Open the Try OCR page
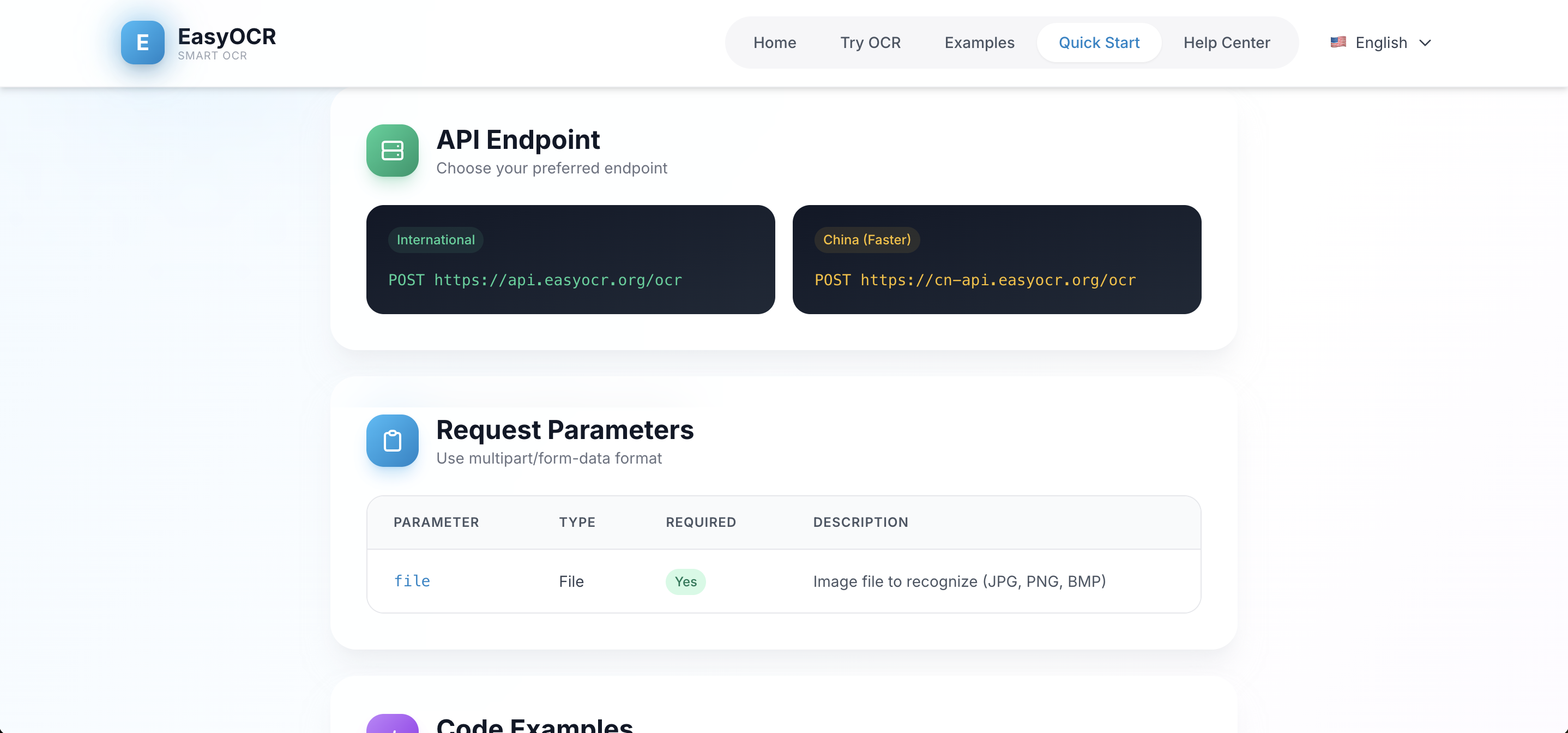 tap(870, 43)
